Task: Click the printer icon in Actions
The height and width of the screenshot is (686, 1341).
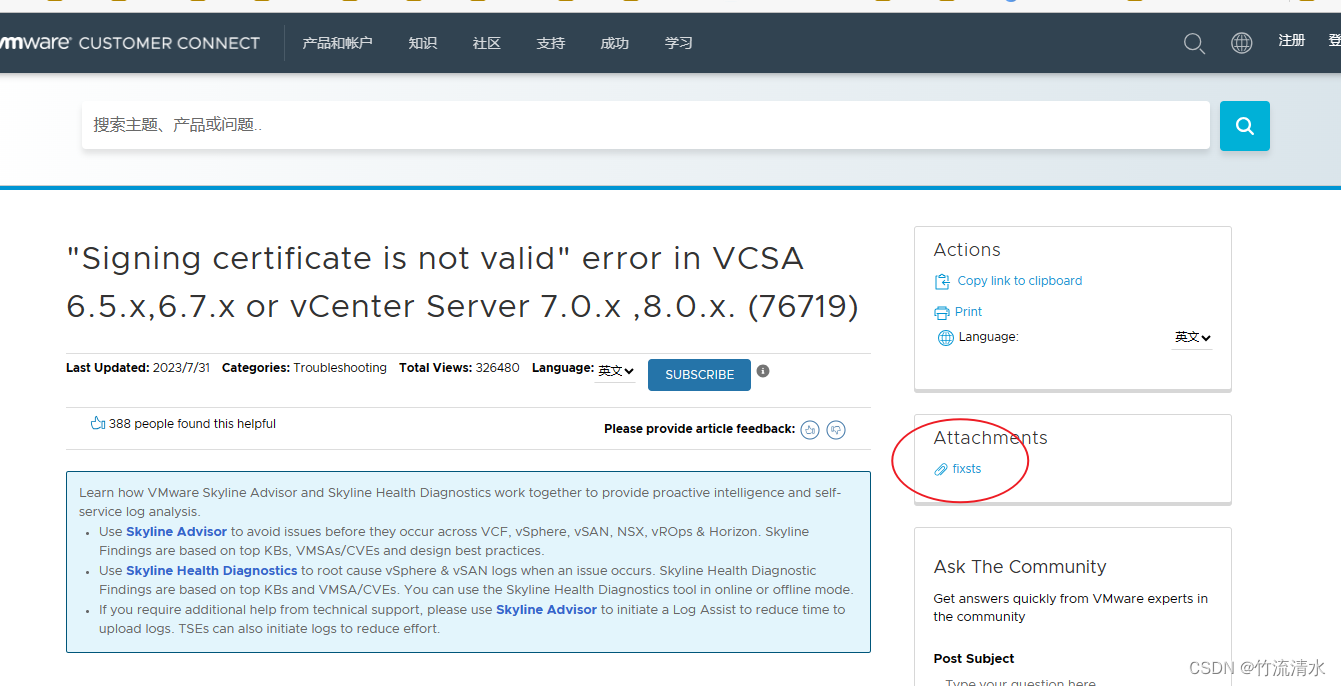Action: tap(942, 312)
